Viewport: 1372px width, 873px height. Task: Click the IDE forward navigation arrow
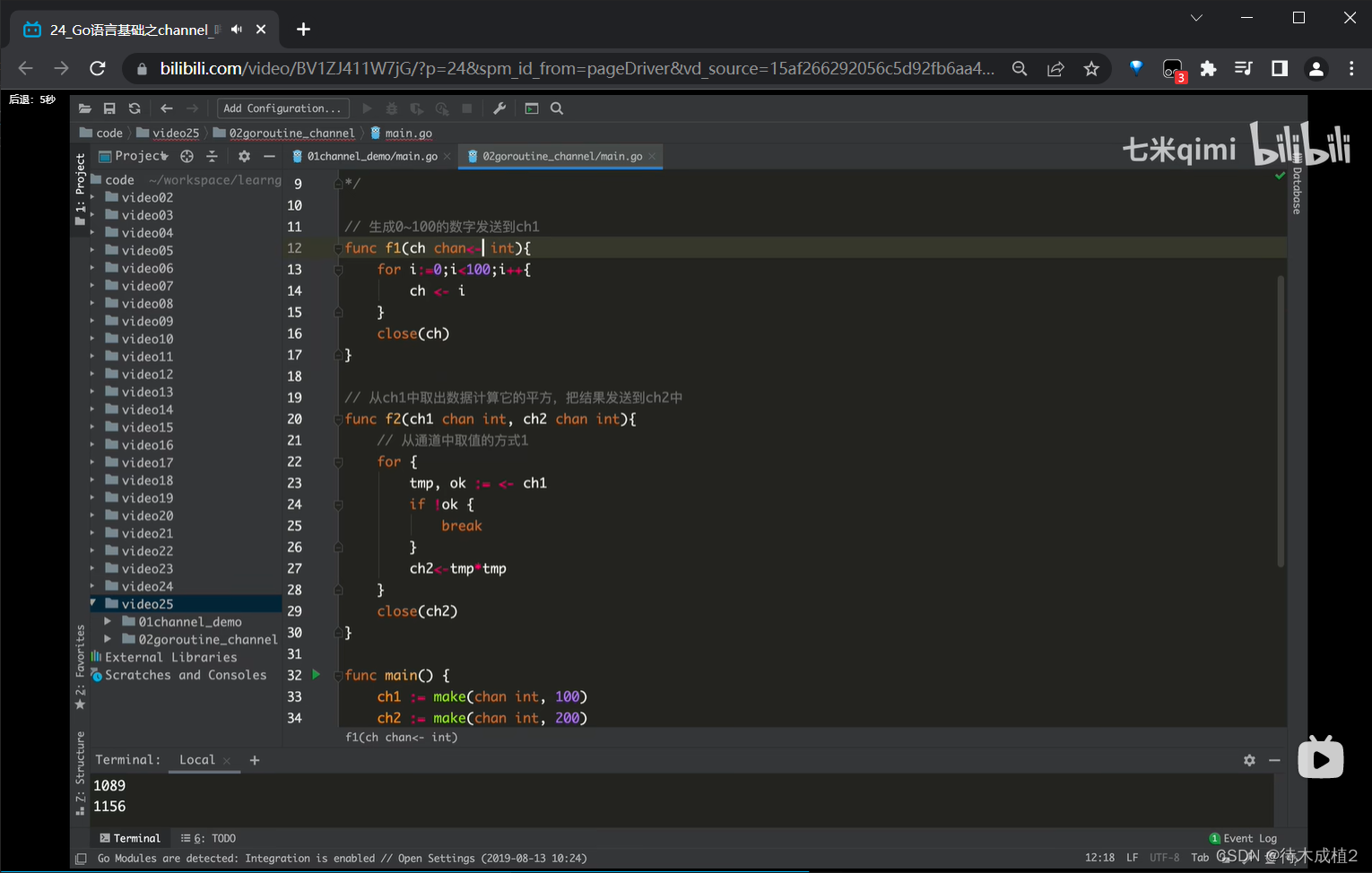(x=192, y=108)
